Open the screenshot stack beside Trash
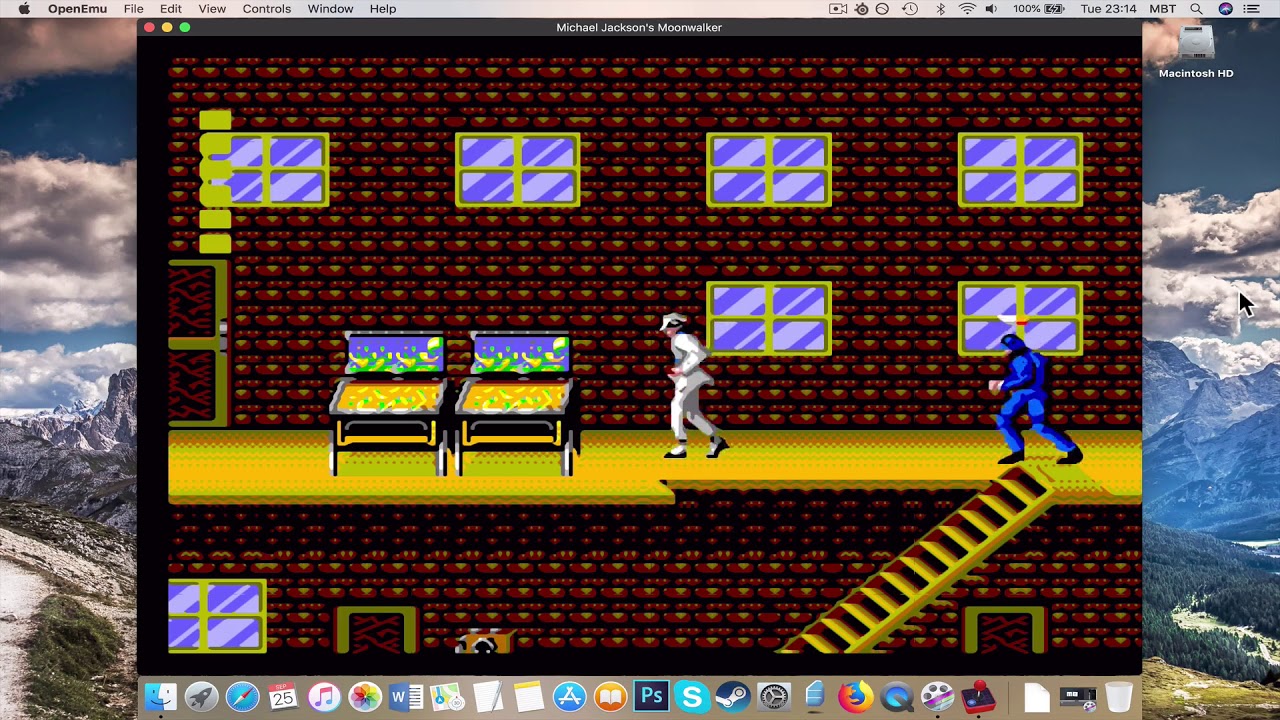Image resolution: width=1280 pixels, height=720 pixels. point(1078,697)
